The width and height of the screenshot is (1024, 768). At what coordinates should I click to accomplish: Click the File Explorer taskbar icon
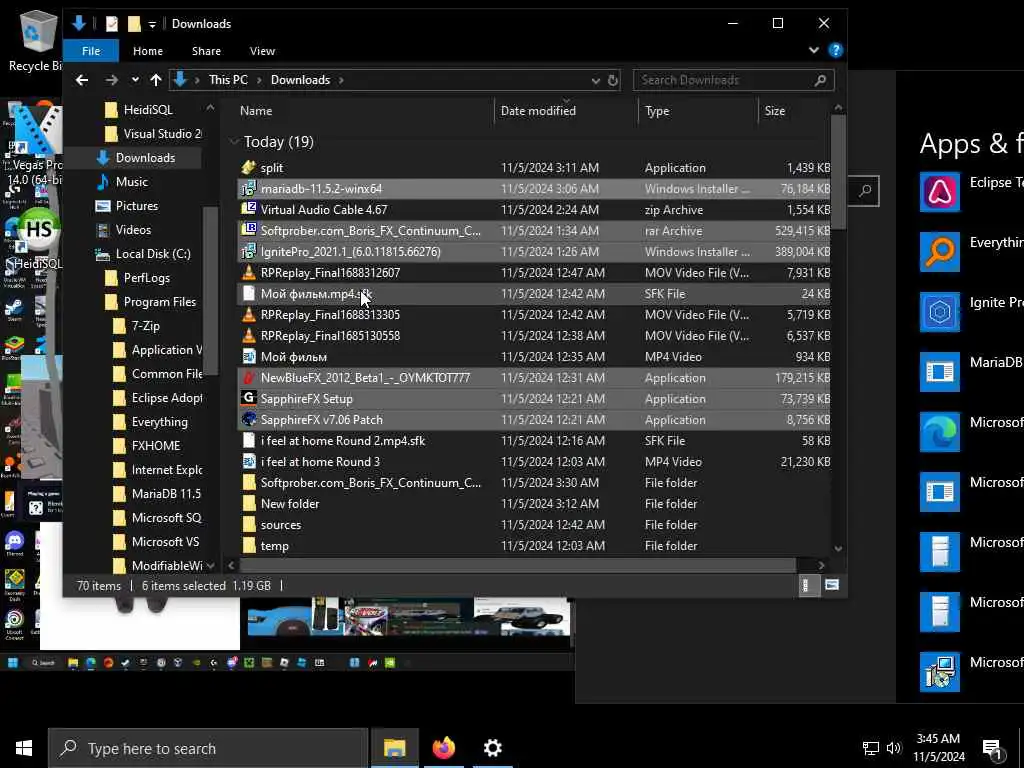[x=394, y=748]
